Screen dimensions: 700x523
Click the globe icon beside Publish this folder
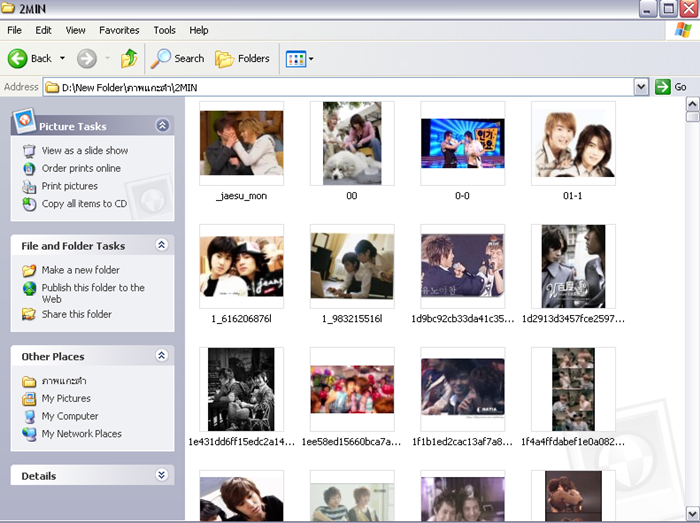29,288
